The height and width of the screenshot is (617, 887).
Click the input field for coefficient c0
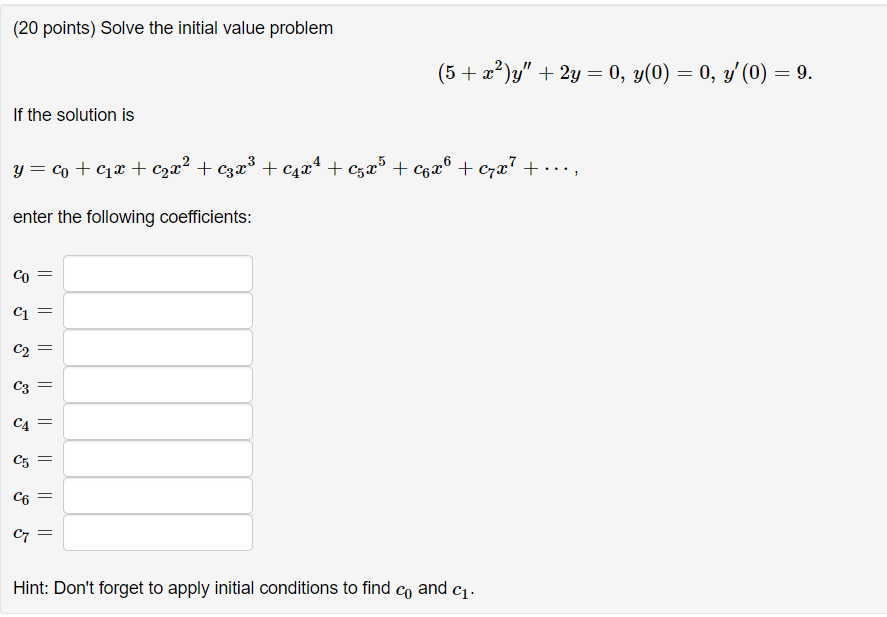157,272
